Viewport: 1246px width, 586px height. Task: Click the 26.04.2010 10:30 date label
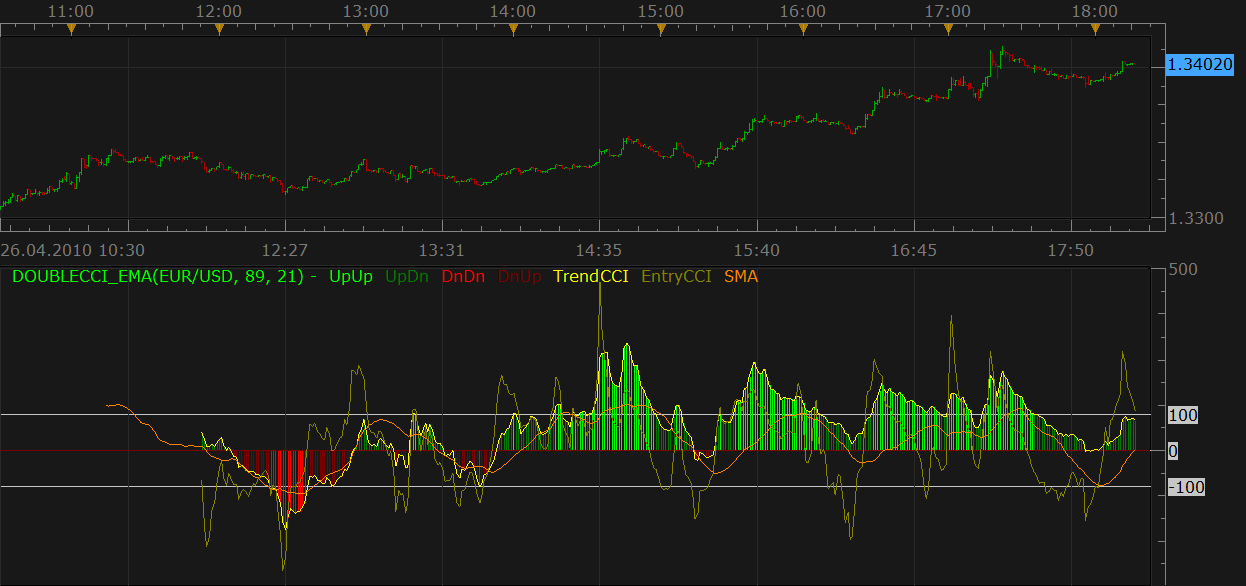click(x=73, y=248)
